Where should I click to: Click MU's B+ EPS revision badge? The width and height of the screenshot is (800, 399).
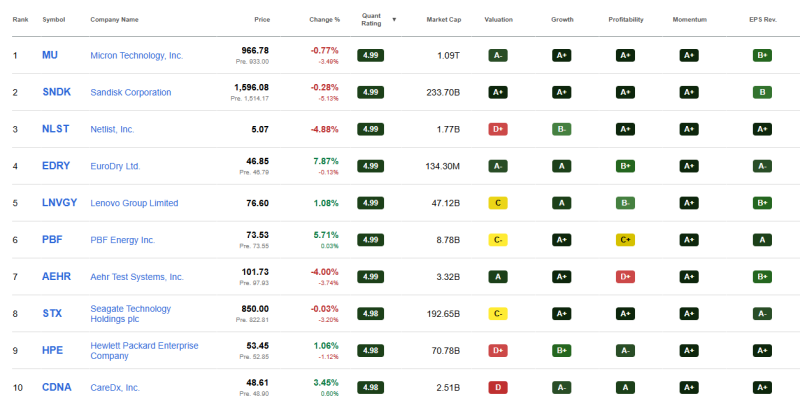pyautogui.click(x=762, y=55)
